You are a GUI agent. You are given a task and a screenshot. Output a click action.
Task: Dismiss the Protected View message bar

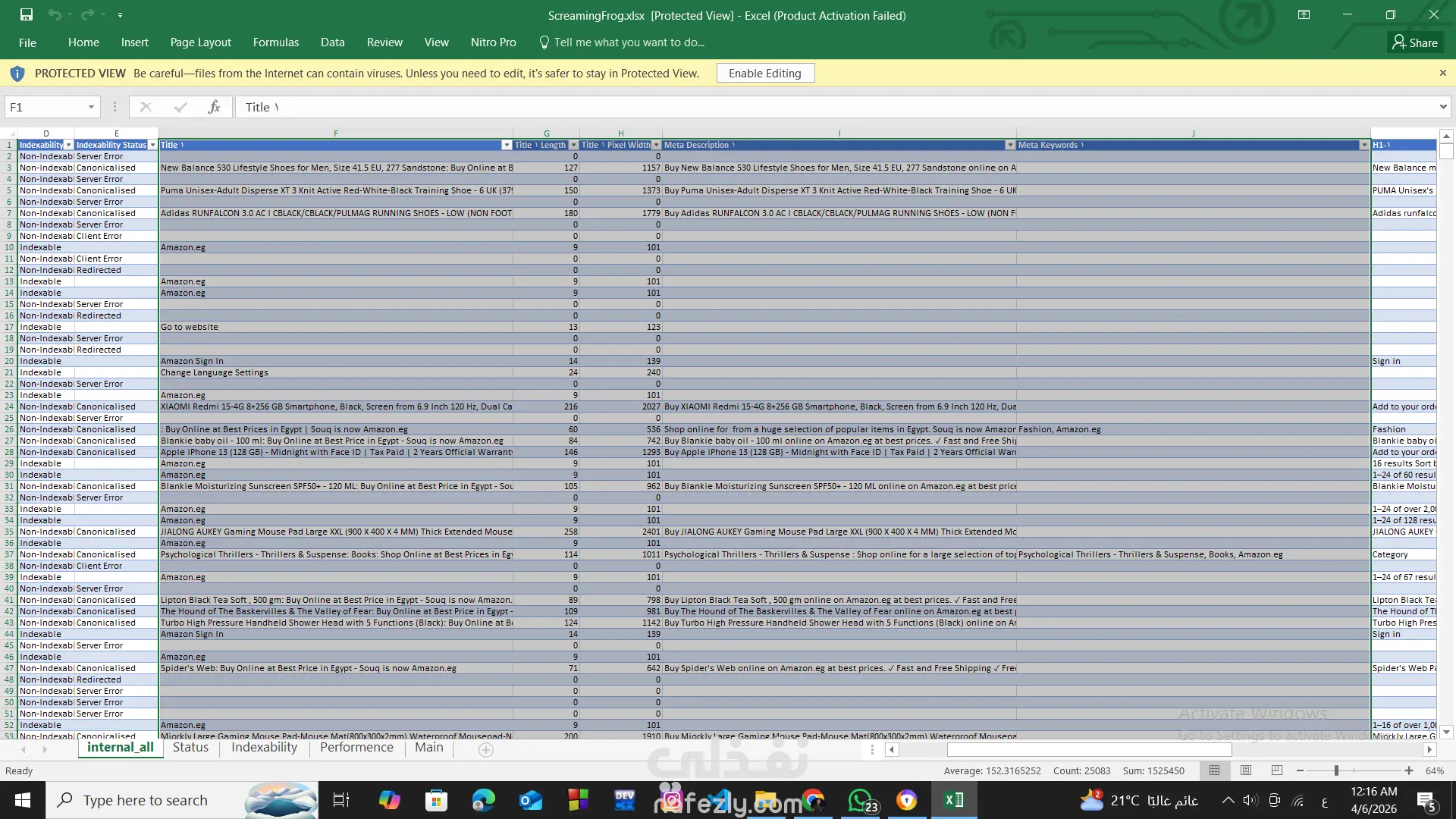[1443, 73]
